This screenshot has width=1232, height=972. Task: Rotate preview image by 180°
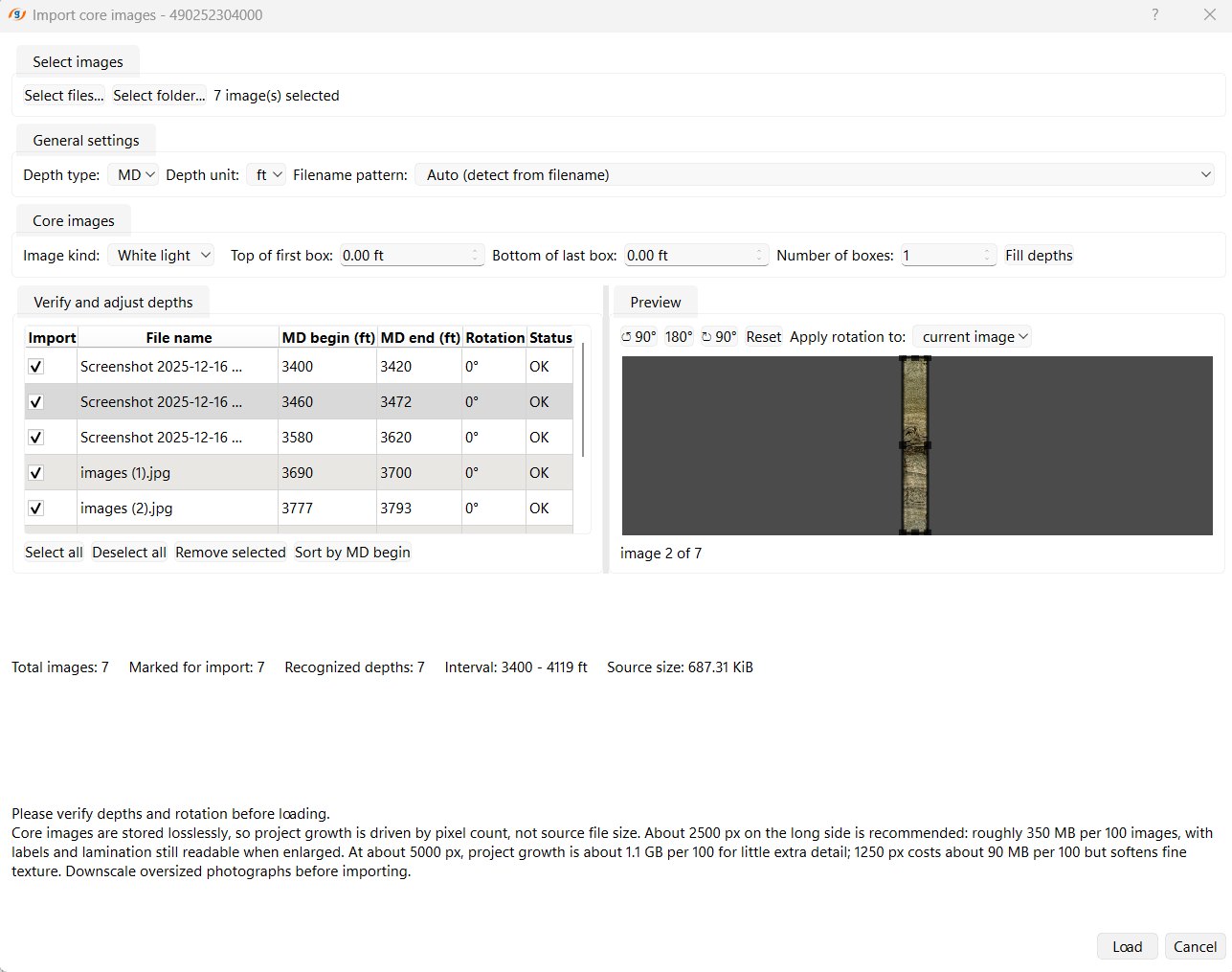click(x=679, y=337)
